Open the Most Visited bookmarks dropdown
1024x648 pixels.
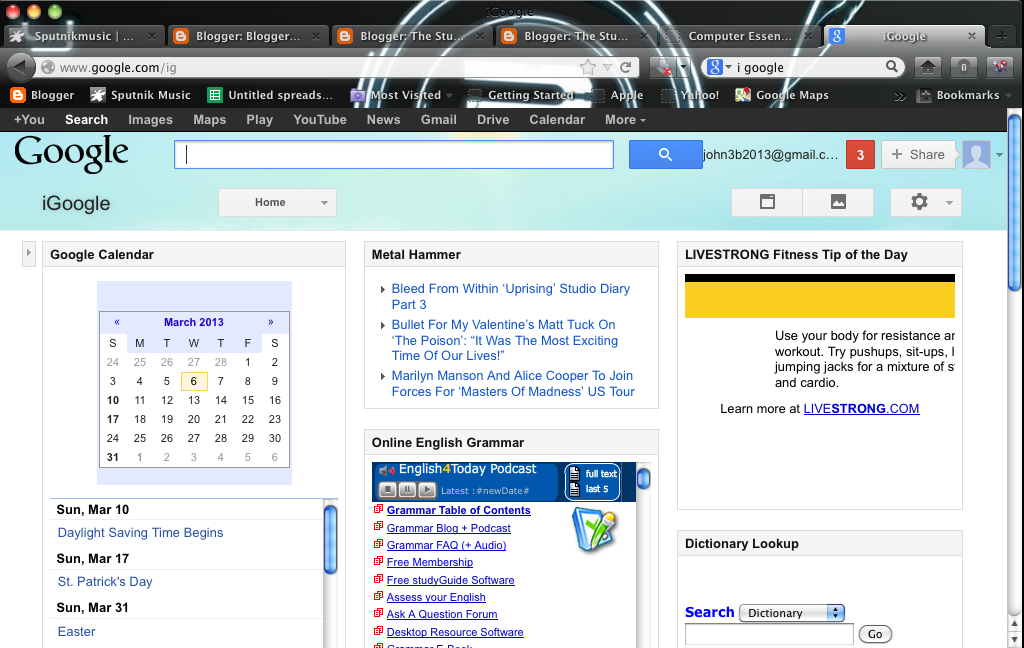[402, 95]
